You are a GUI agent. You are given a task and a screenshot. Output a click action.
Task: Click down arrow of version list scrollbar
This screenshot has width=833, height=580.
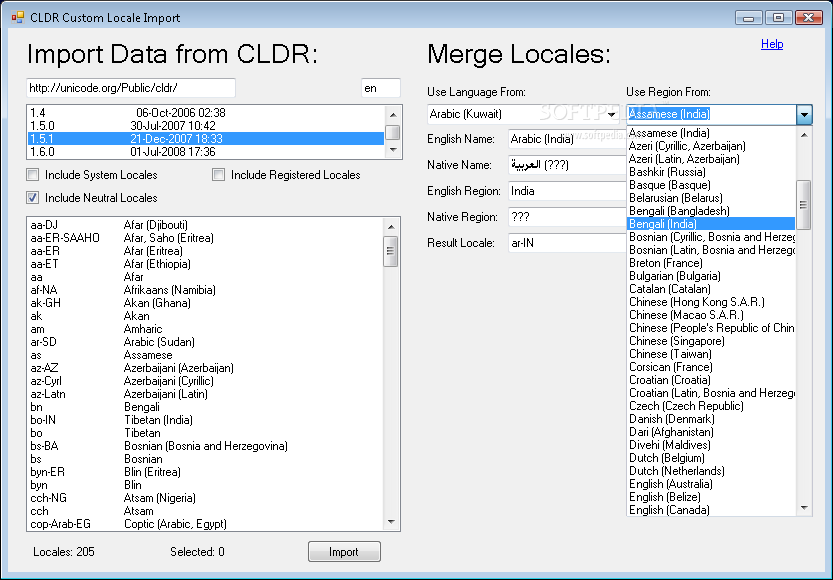(393, 150)
